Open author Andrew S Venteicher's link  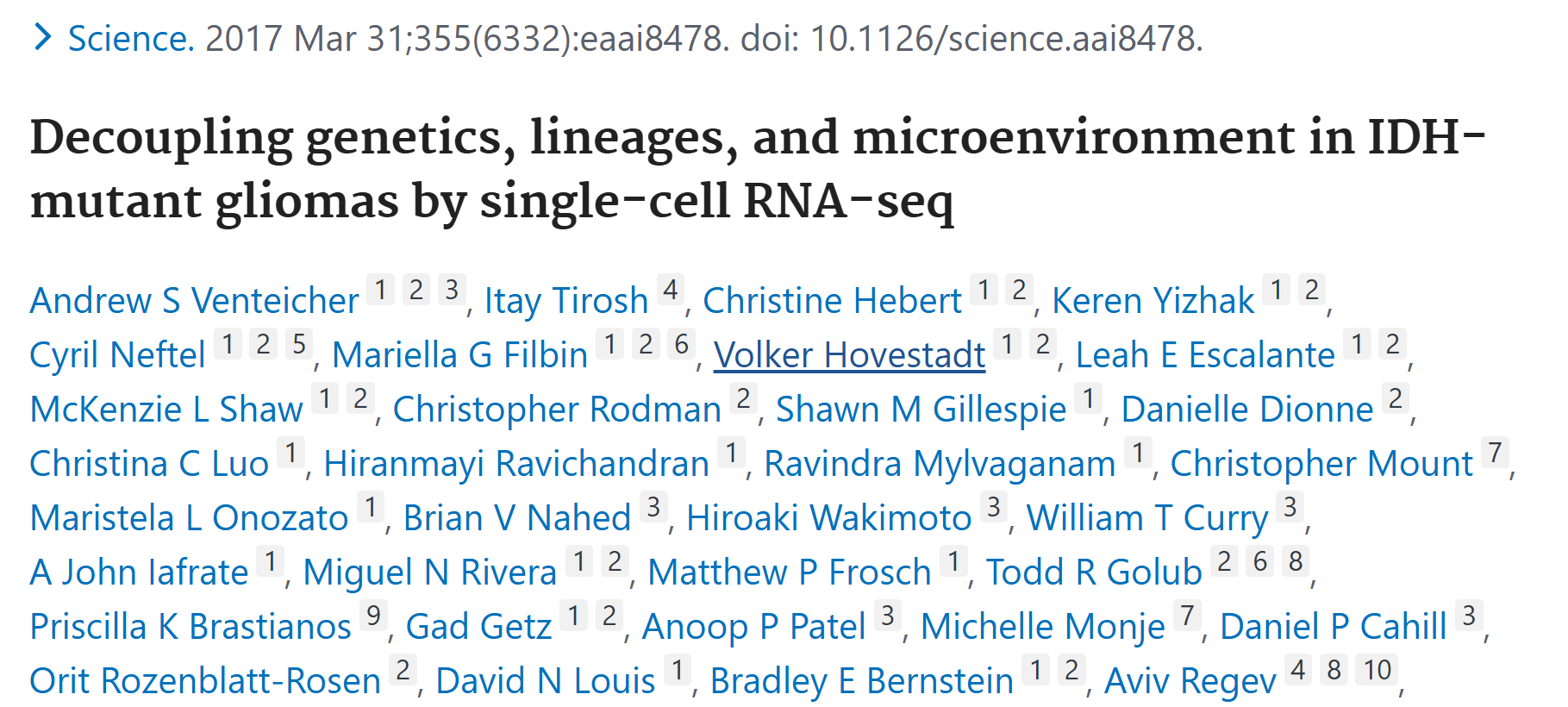click(x=194, y=301)
